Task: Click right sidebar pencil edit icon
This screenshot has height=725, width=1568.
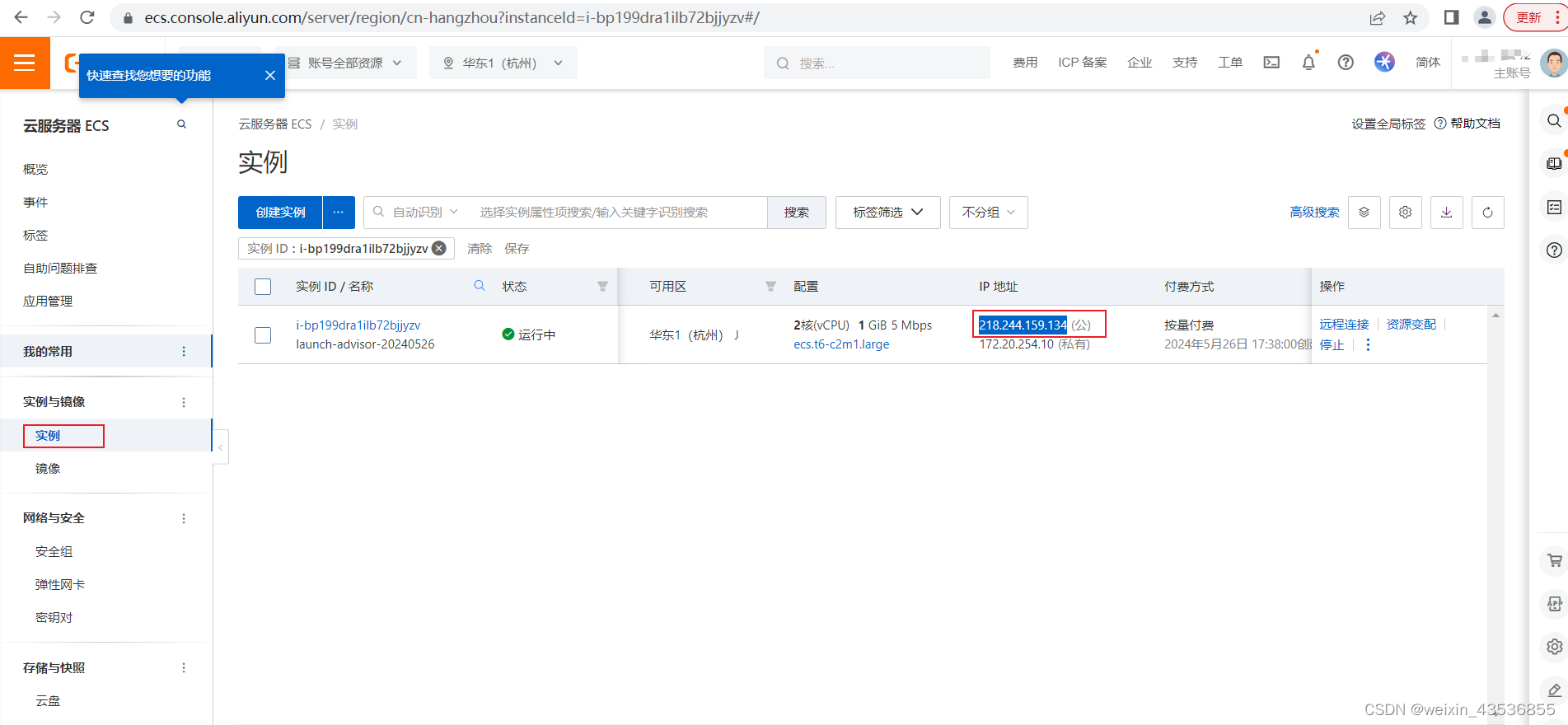Action: 1554,690
